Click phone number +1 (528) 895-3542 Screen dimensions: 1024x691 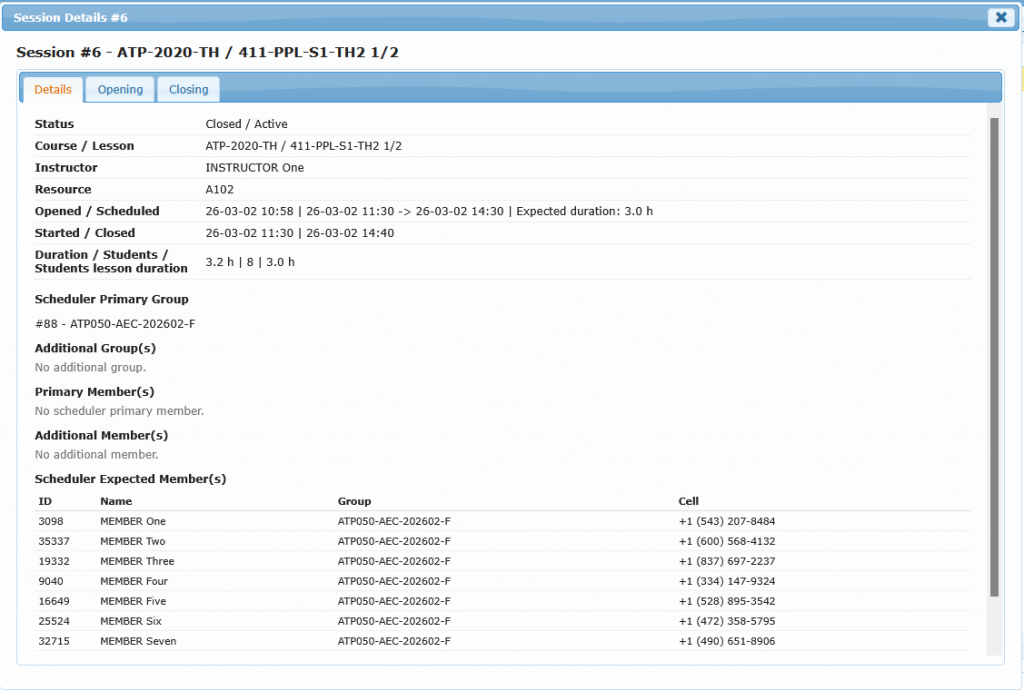click(x=726, y=601)
